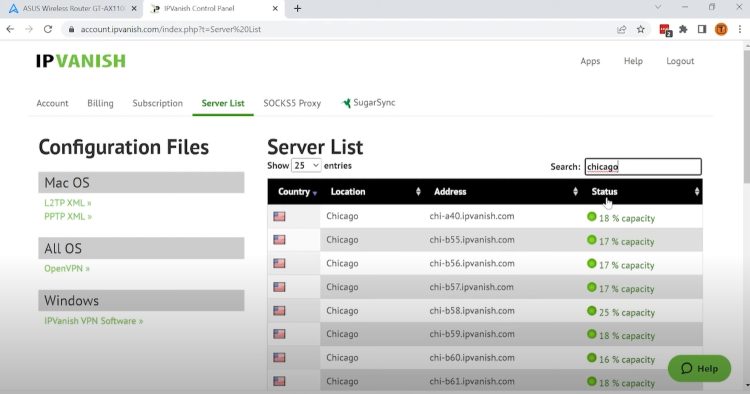750x394 pixels.
Task: Click the SugarSync hummingbird icon
Action: click(x=346, y=103)
